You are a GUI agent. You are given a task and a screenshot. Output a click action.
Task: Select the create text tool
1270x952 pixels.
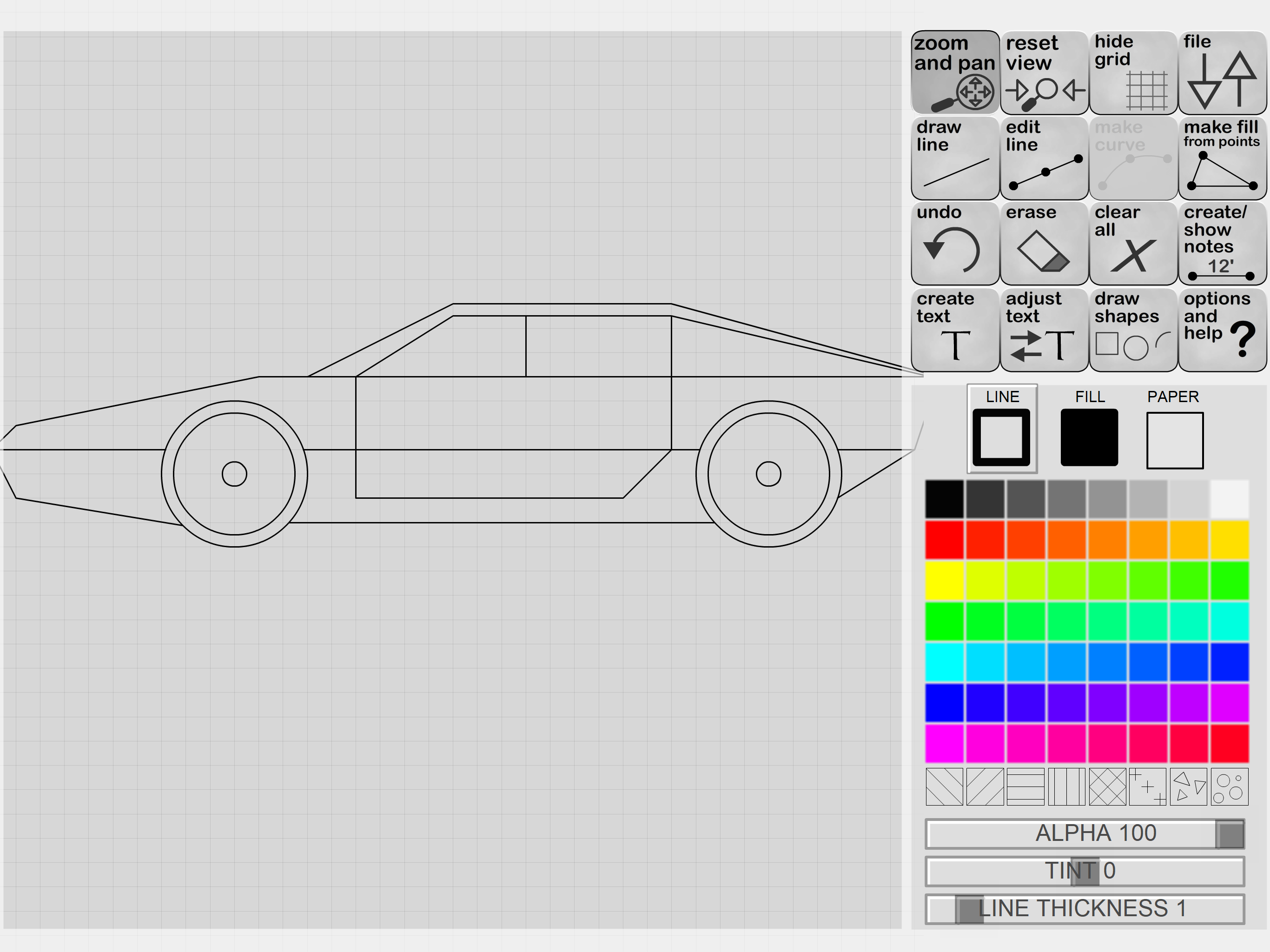pyautogui.click(x=955, y=330)
